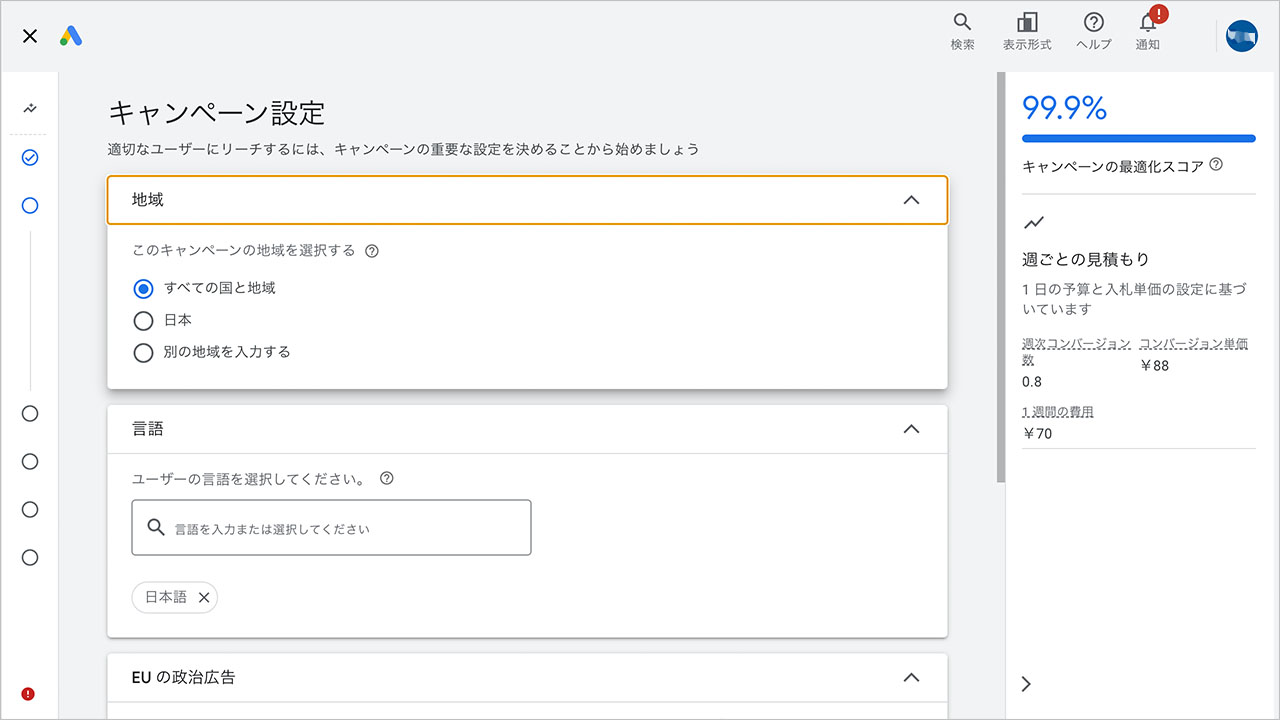Select the completed checkmark step in sidebar
This screenshot has width=1280, height=720.
pyautogui.click(x=30, y=157)
